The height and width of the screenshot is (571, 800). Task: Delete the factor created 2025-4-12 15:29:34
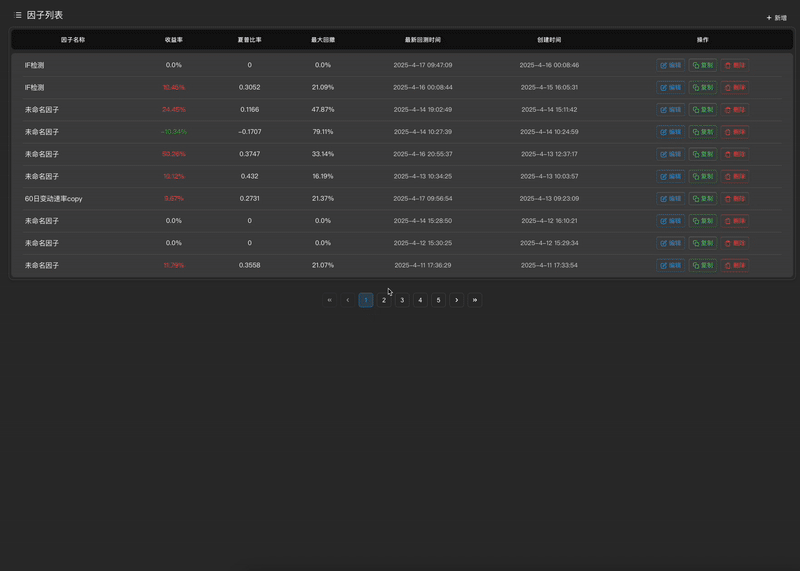tap(735, 243)
